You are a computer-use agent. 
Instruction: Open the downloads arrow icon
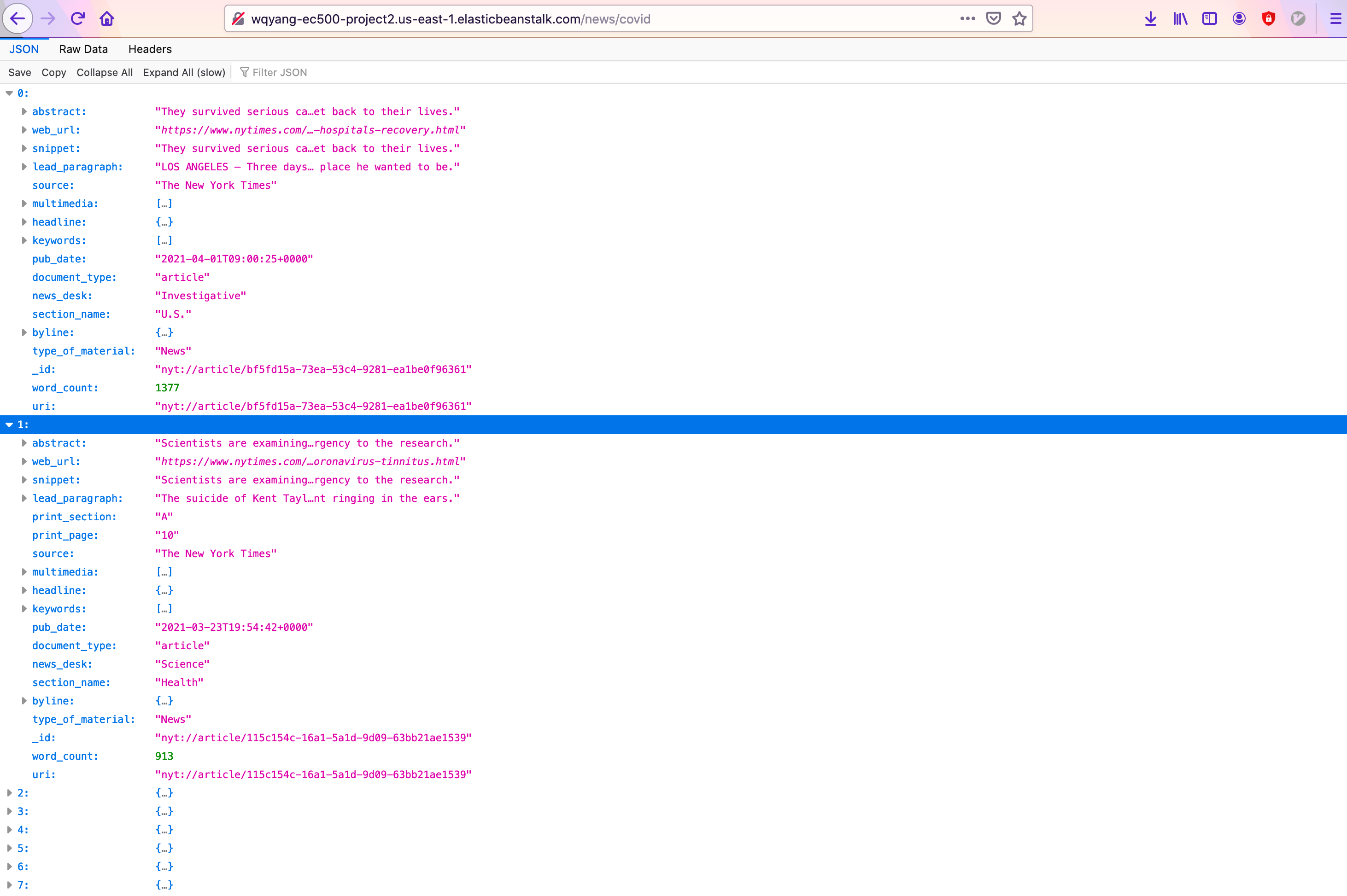point(1151,19)
